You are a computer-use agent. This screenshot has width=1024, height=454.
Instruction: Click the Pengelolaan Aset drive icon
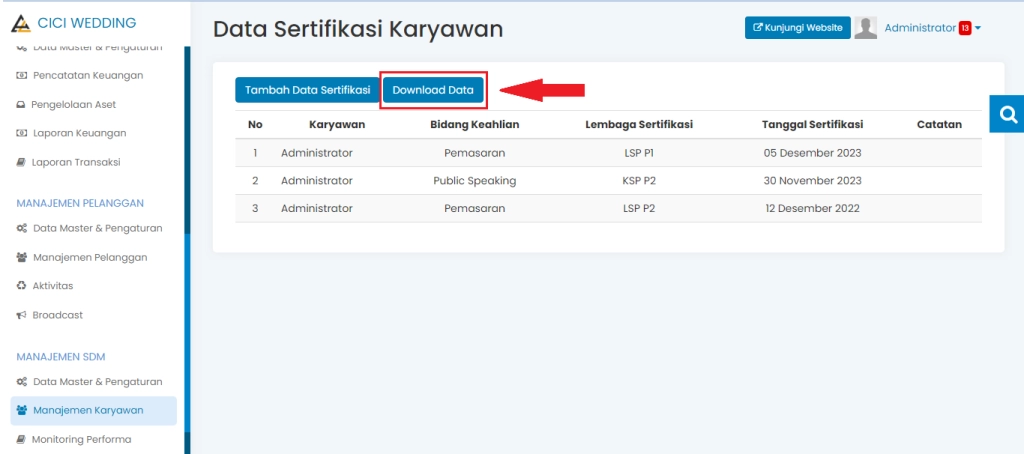tap(21, 104)
